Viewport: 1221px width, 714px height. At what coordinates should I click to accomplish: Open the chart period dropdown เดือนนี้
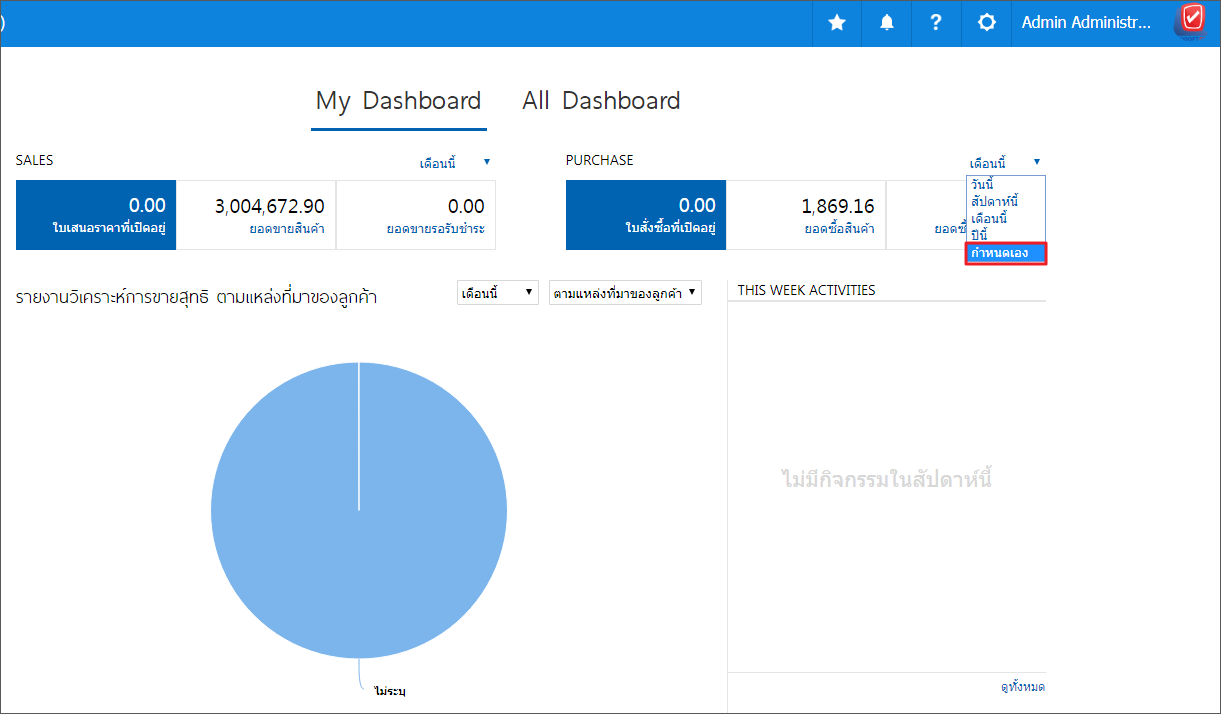pyautogui.click(x=497, y=293)
